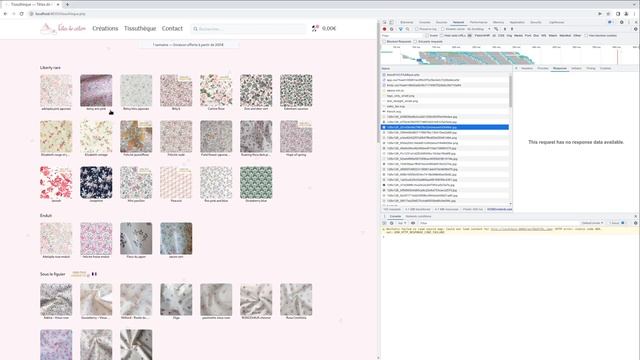Open the Créations menu link

pos(105,29)
